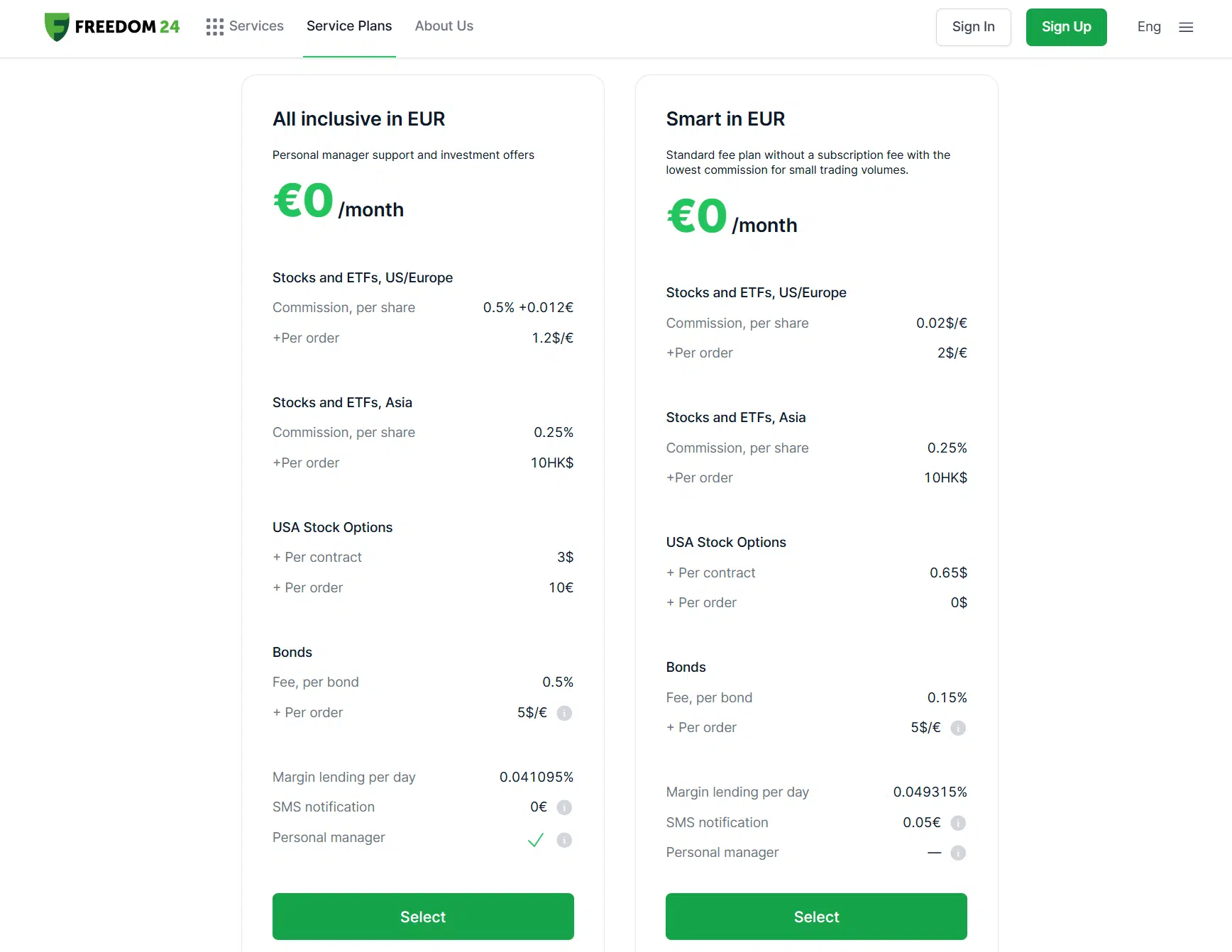
Task: Click the Smart in EUR heading
Action: coord(725,119)
